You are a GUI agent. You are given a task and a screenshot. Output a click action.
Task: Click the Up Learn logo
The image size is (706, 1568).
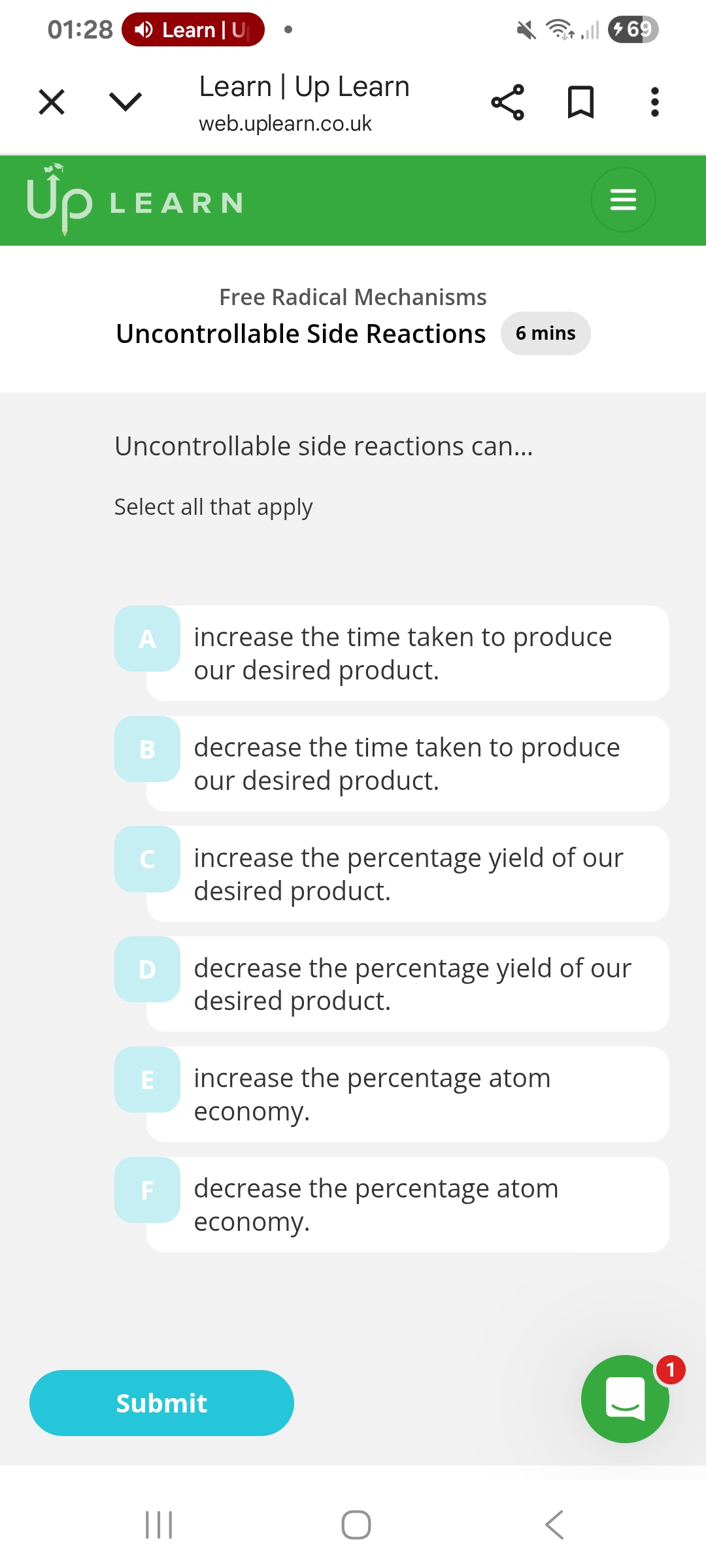[x=134, y=200]
